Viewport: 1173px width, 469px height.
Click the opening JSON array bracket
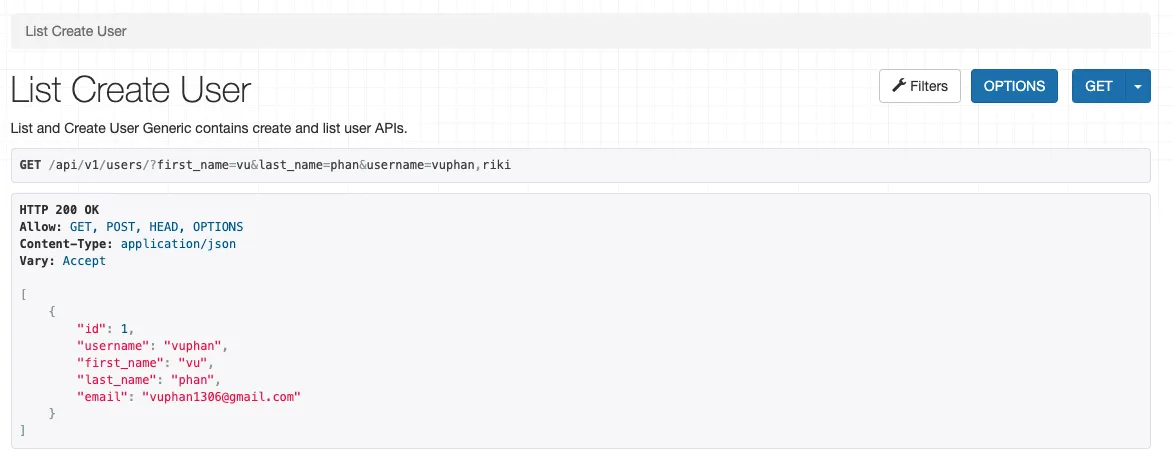23,293
